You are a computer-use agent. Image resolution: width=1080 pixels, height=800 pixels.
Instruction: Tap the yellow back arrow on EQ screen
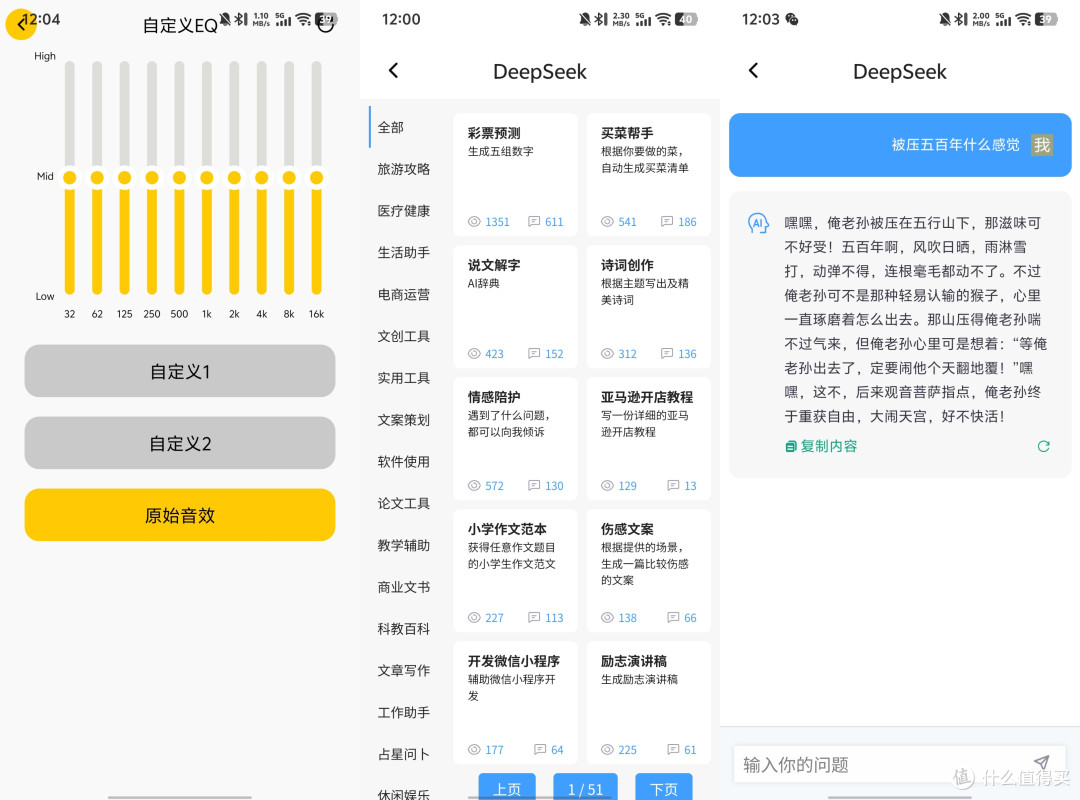[21, 24]
